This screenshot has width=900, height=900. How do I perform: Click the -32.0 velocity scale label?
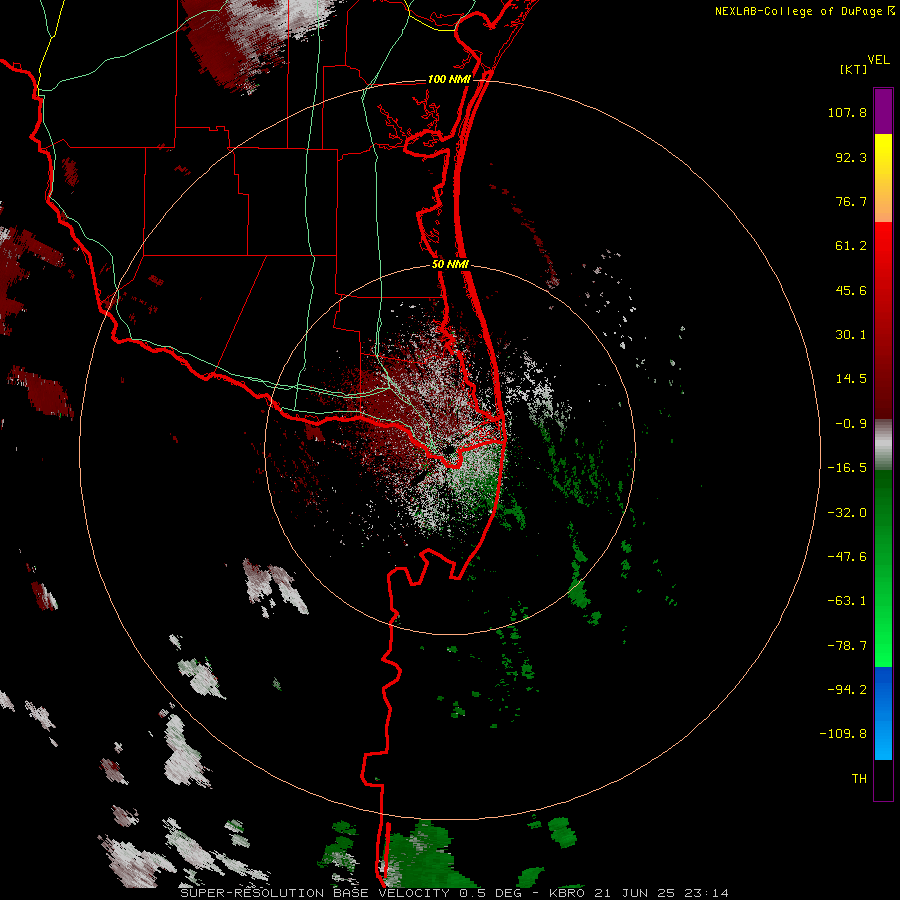coord(847,513)
